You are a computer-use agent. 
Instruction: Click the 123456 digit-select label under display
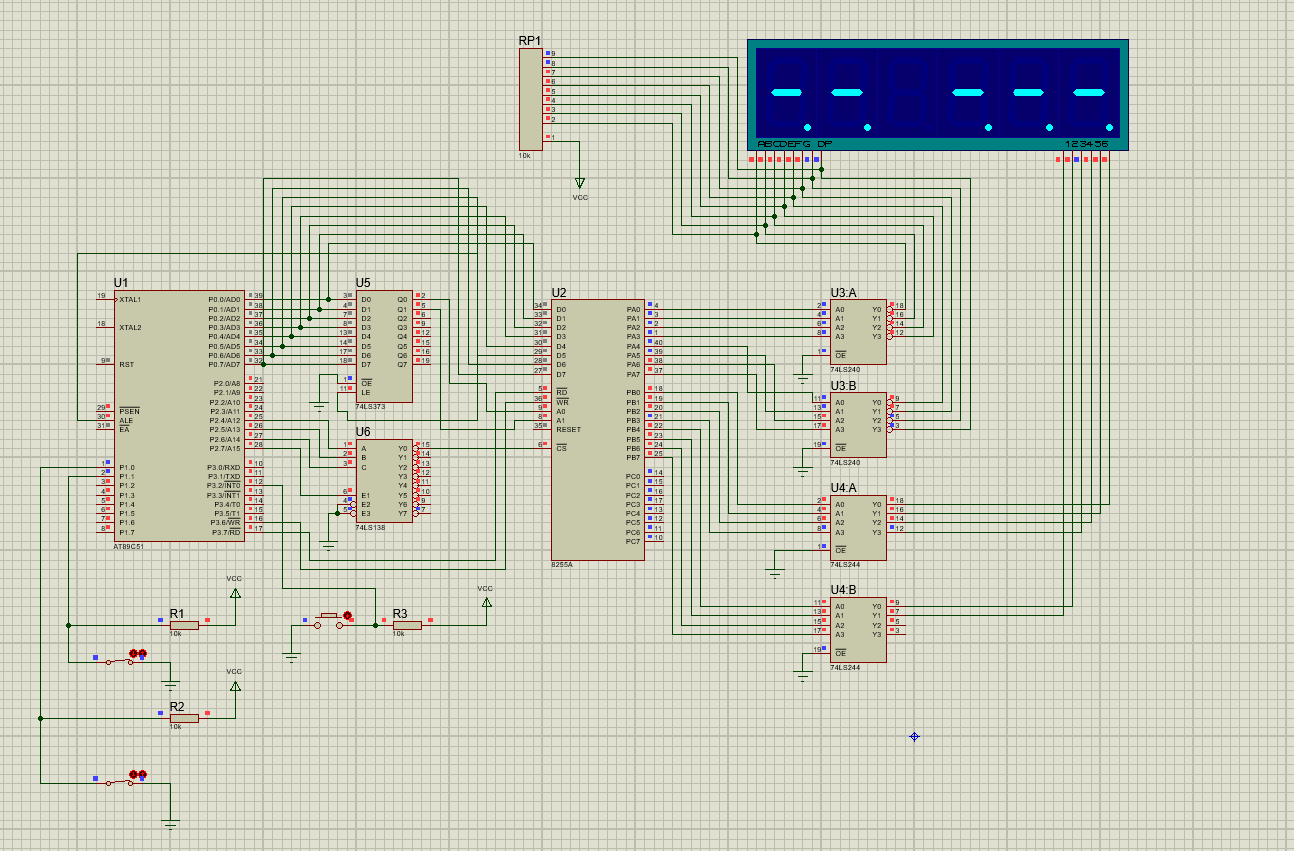(x=1086, y=144)
